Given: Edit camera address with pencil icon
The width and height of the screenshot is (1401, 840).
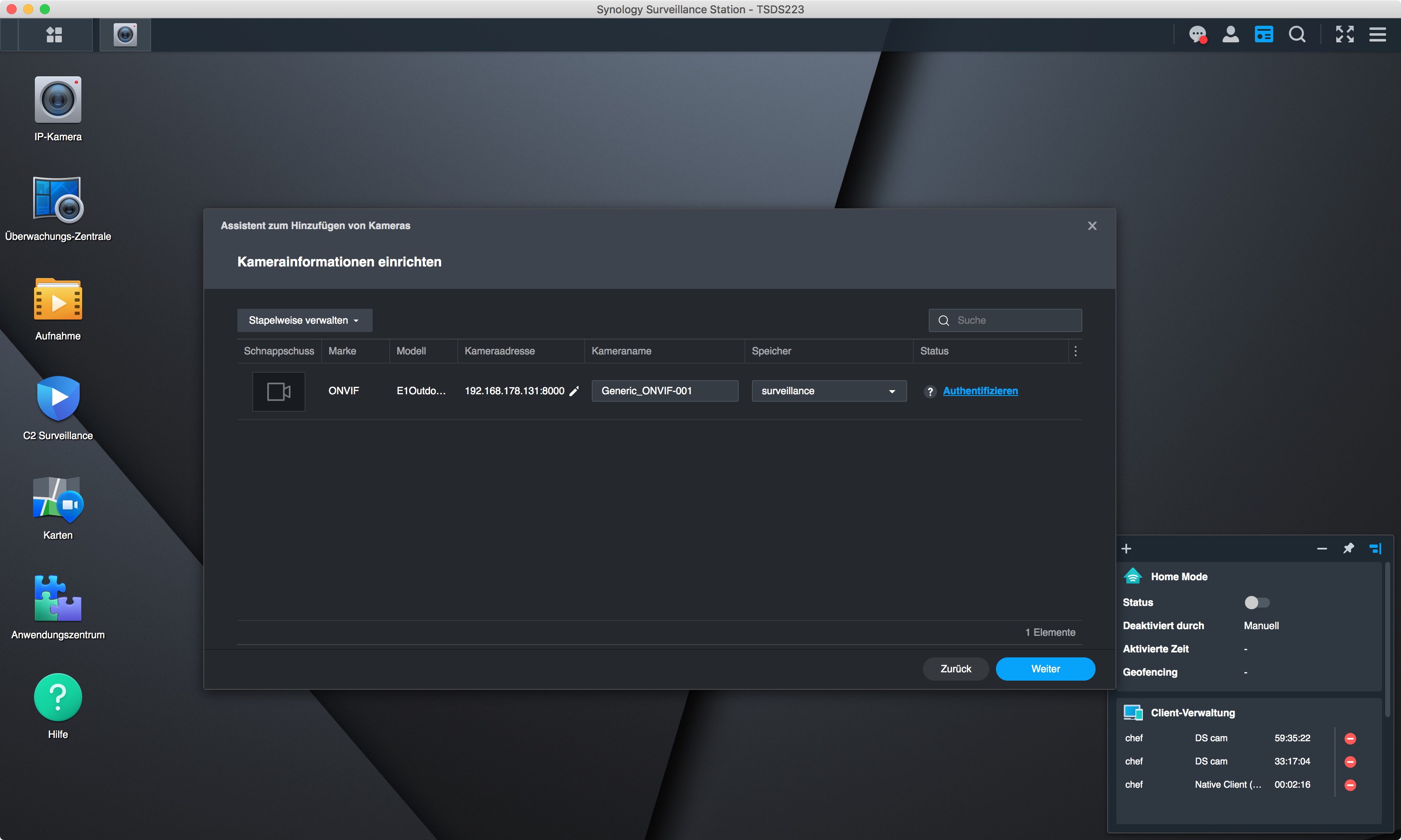Looking at the screenshot, I should tap(574, 391).
